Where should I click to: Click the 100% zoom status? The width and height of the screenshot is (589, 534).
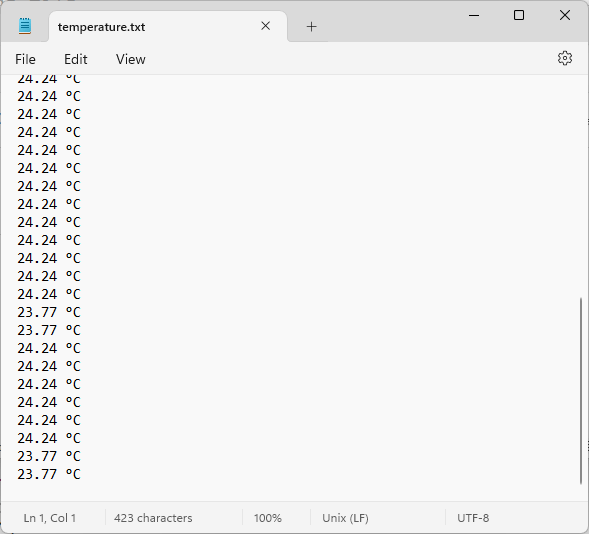(x=267, y=518)
